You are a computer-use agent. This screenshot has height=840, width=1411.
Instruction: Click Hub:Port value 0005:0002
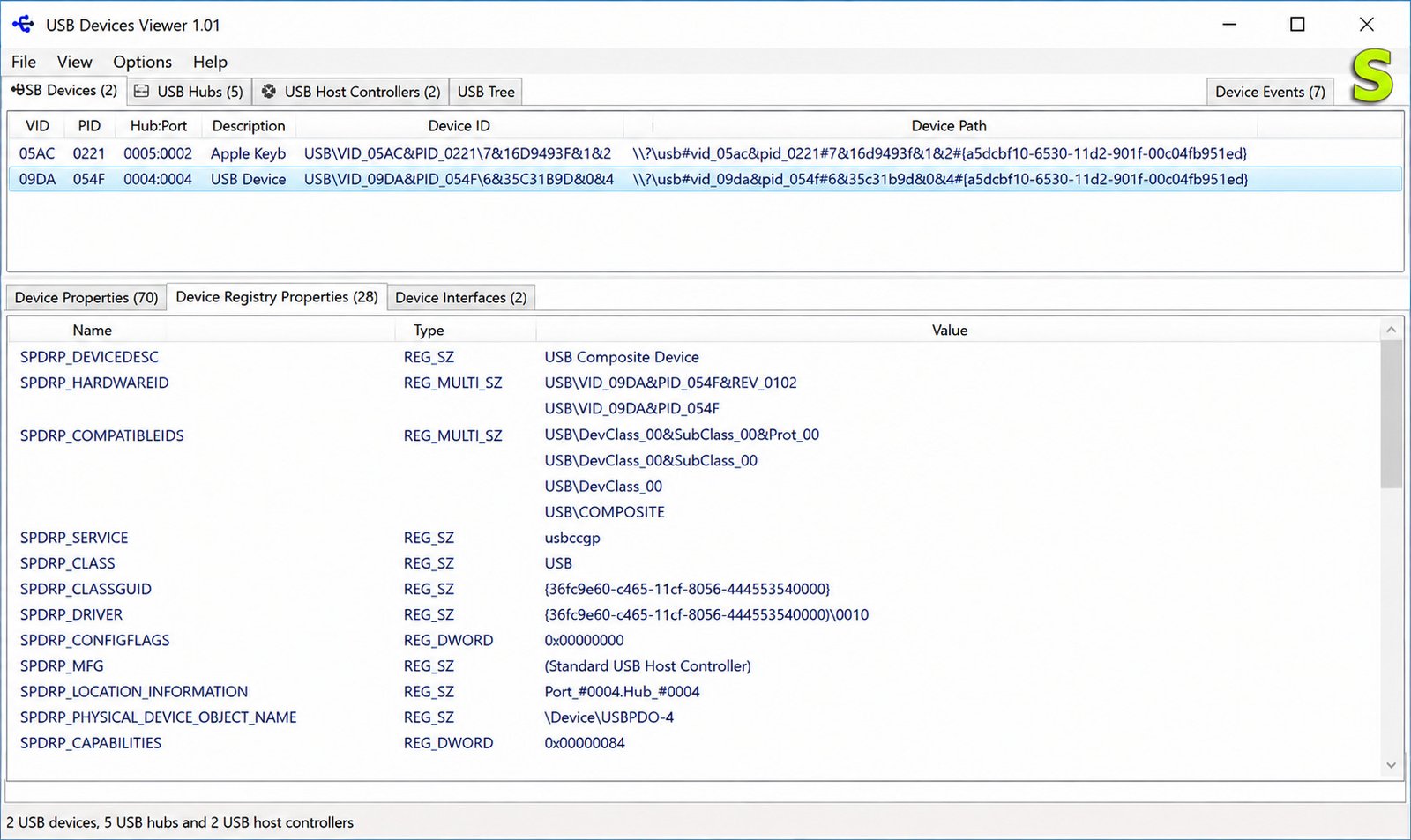tap(158, 153)
